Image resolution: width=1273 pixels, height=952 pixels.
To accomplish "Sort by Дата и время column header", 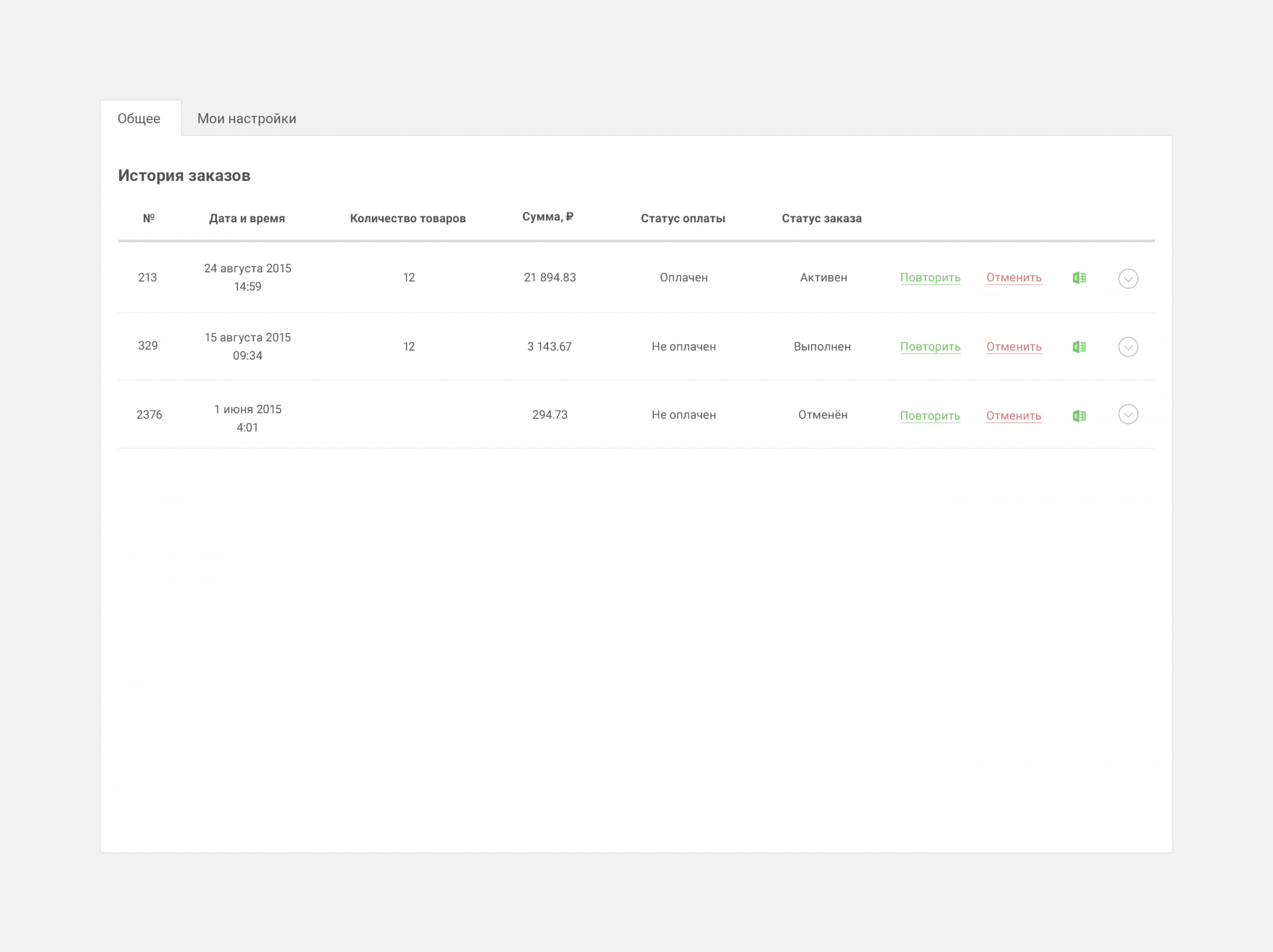I will click(x=247, y=218).
